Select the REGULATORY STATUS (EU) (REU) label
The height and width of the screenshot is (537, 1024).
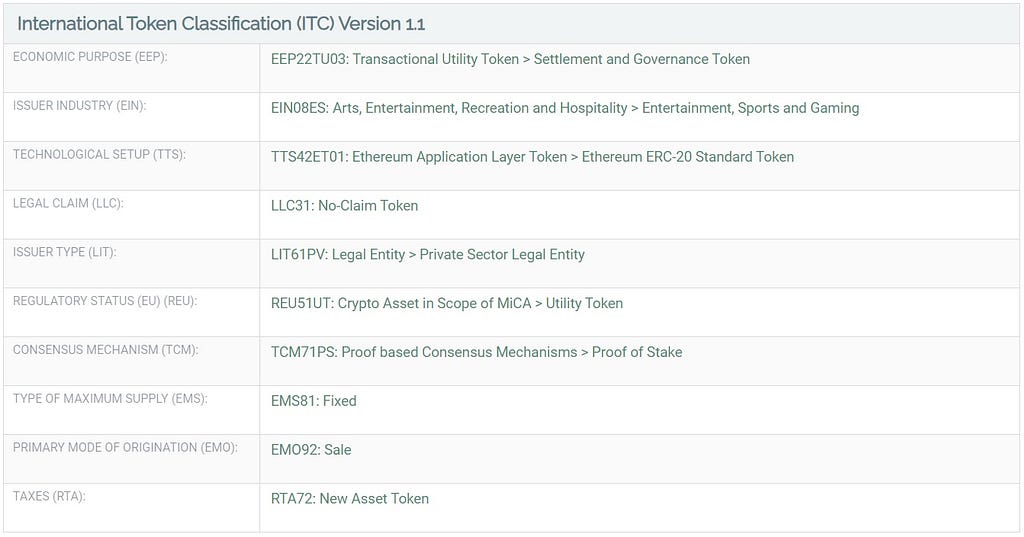[104, 301]
